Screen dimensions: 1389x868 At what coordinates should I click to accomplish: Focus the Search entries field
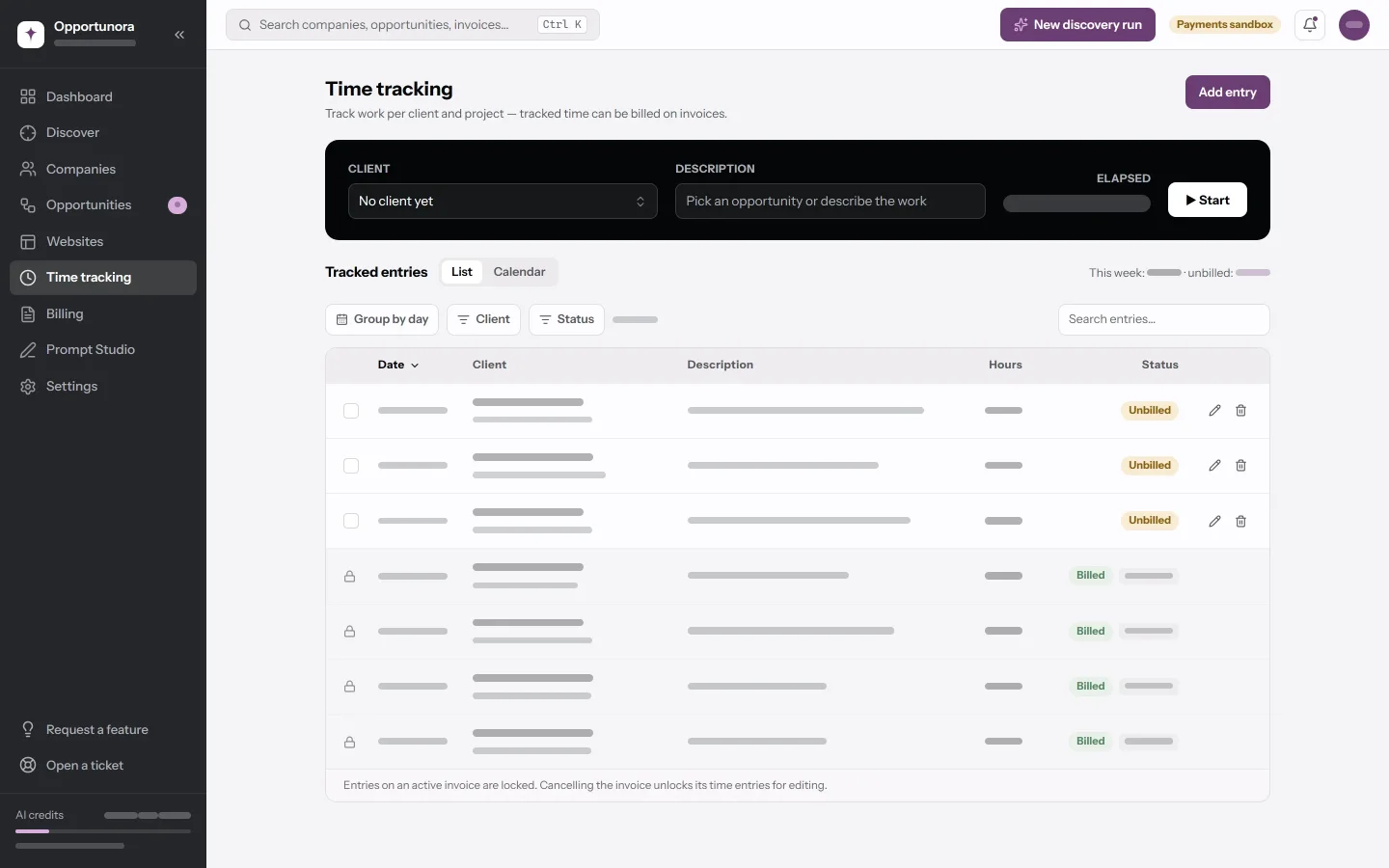pos(1164,319)
